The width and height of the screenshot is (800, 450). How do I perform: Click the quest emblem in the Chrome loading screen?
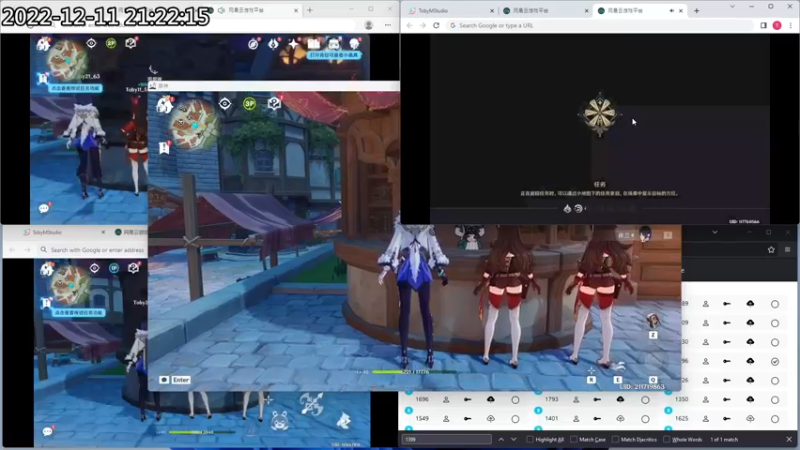tap(600, 114)
